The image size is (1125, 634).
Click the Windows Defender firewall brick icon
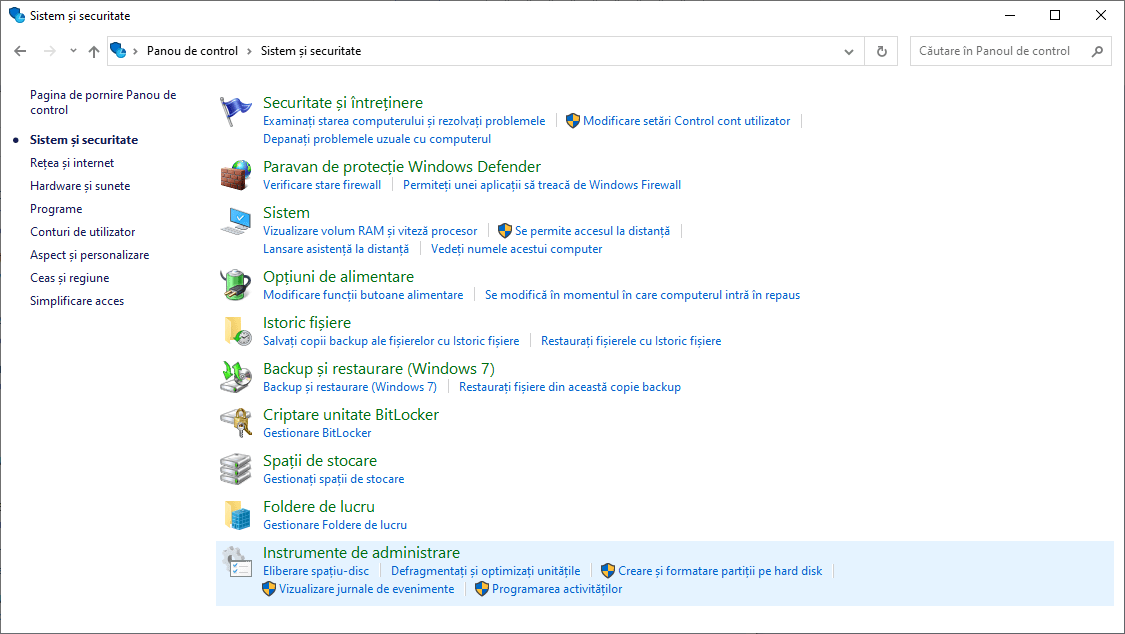(x=236, y=176)
